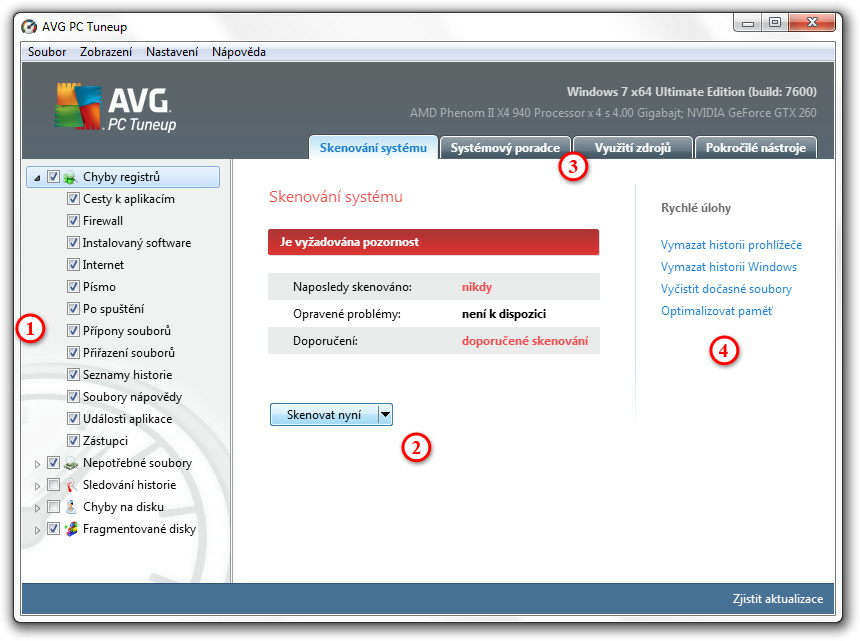Expand the Sledování historie node
Screen dimensions: 860x641
pos(37,486)
